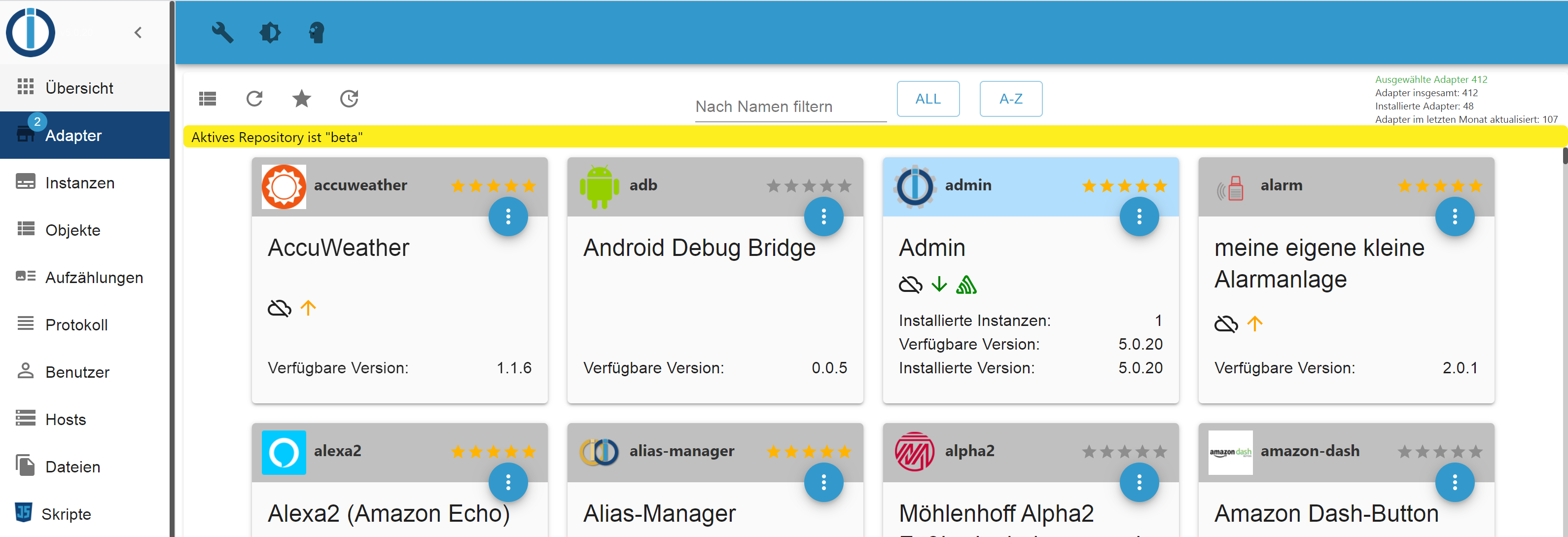This screenshot has width=1568, height=537.
Task: Open the wrench settings icon
Action: coord(222,32)
